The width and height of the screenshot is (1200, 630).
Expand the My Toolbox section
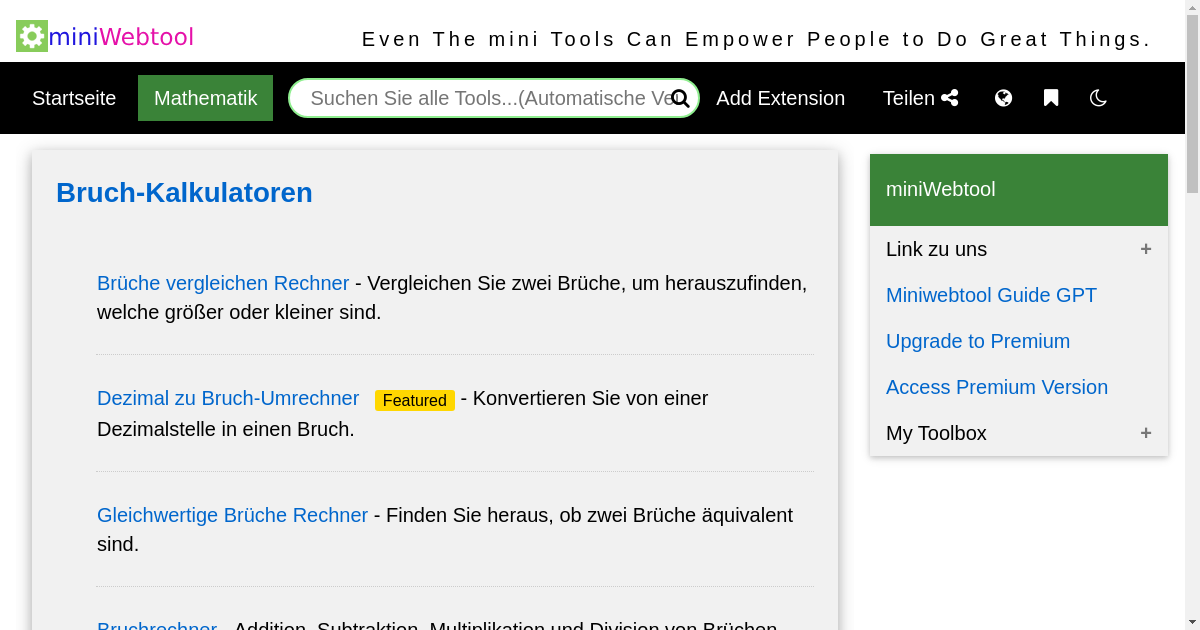[x=1146, y=433]
